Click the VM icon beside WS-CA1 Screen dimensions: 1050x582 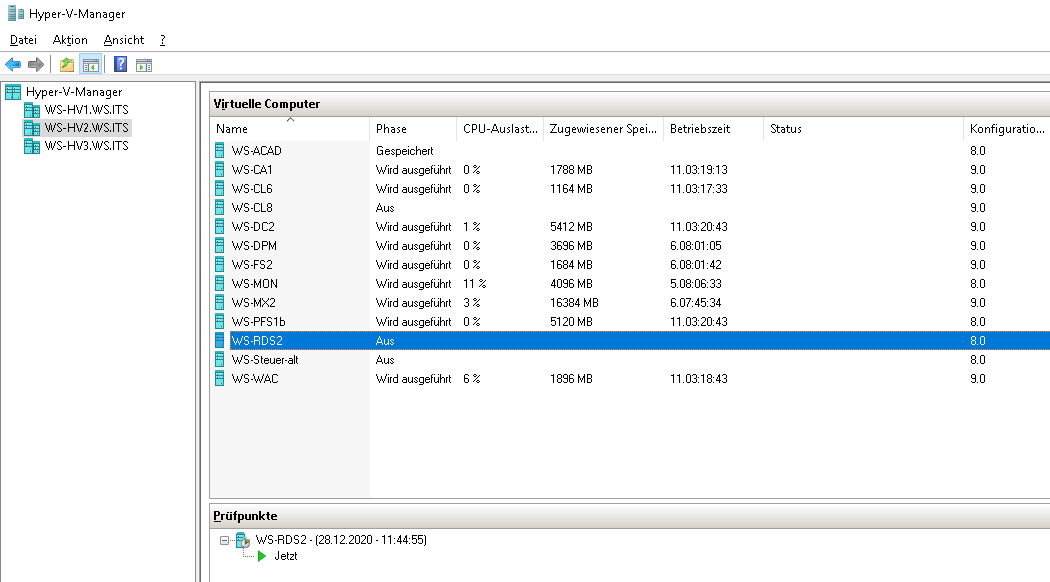click(220, 169)
